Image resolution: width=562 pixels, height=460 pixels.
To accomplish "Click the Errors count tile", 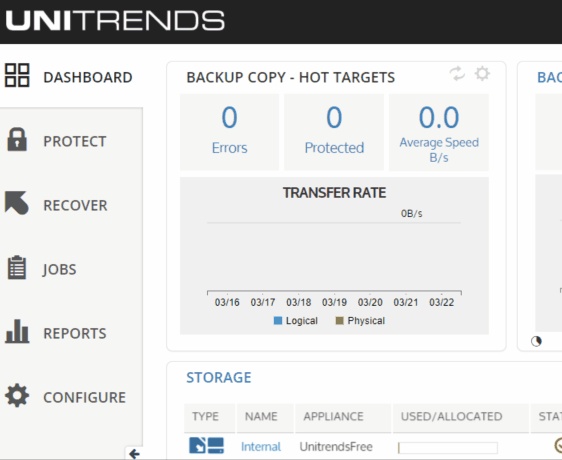I will pos(229,132).
